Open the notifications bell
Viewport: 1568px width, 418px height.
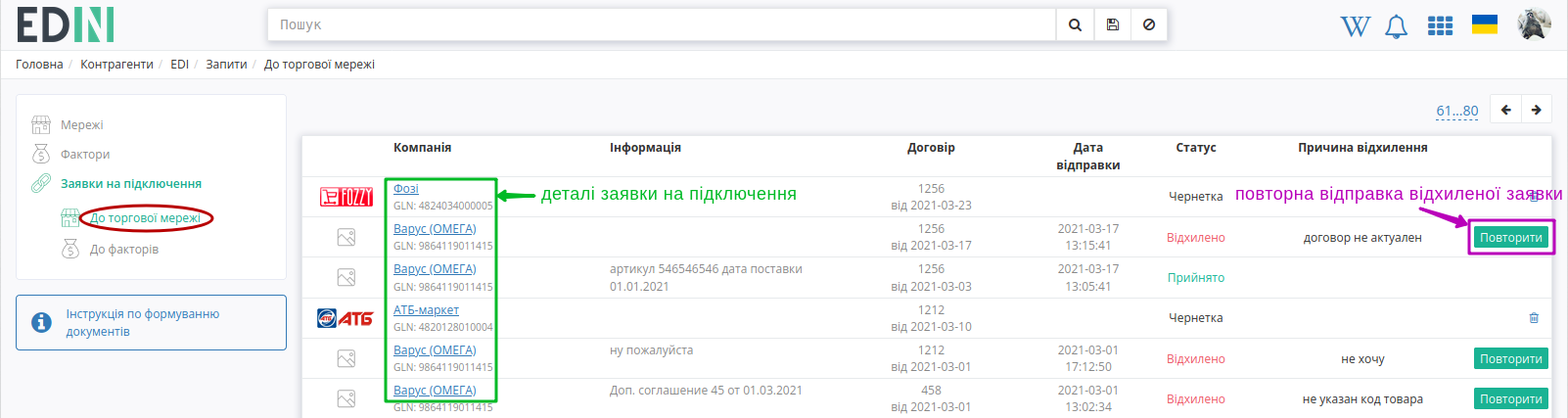(1397, 26)
